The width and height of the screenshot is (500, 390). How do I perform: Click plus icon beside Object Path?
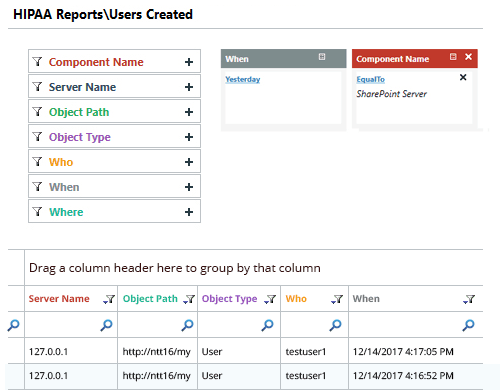189,112
